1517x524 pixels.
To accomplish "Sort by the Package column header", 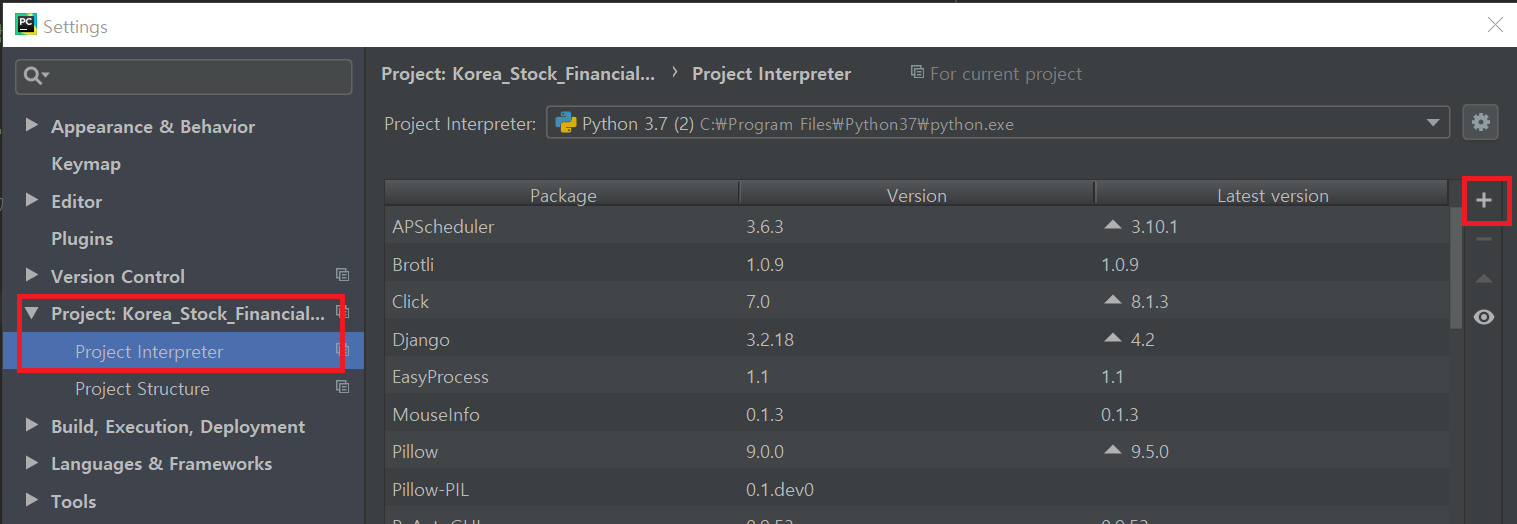I will tap(563, 196).
